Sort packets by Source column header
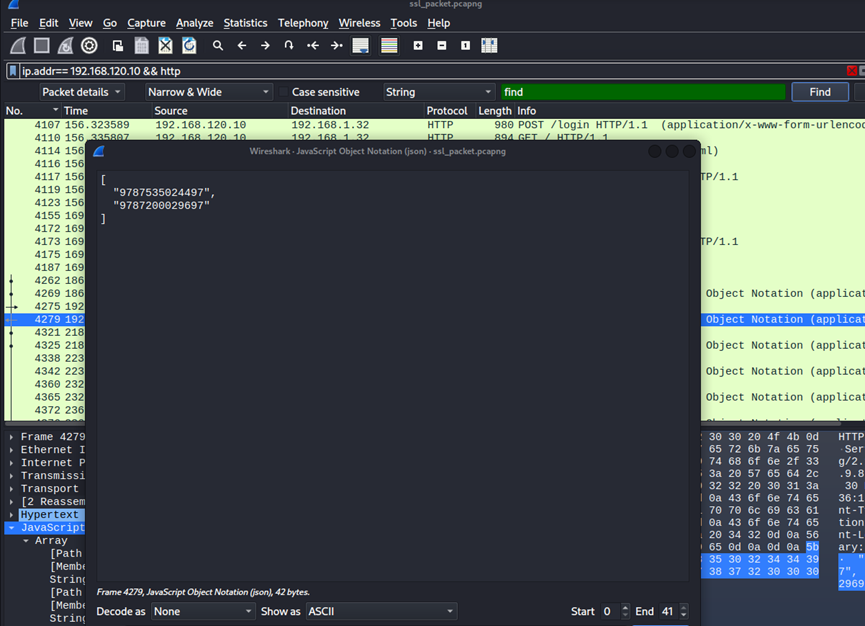The width and height of the screenshot is (865, 626). tap(220, 111)
